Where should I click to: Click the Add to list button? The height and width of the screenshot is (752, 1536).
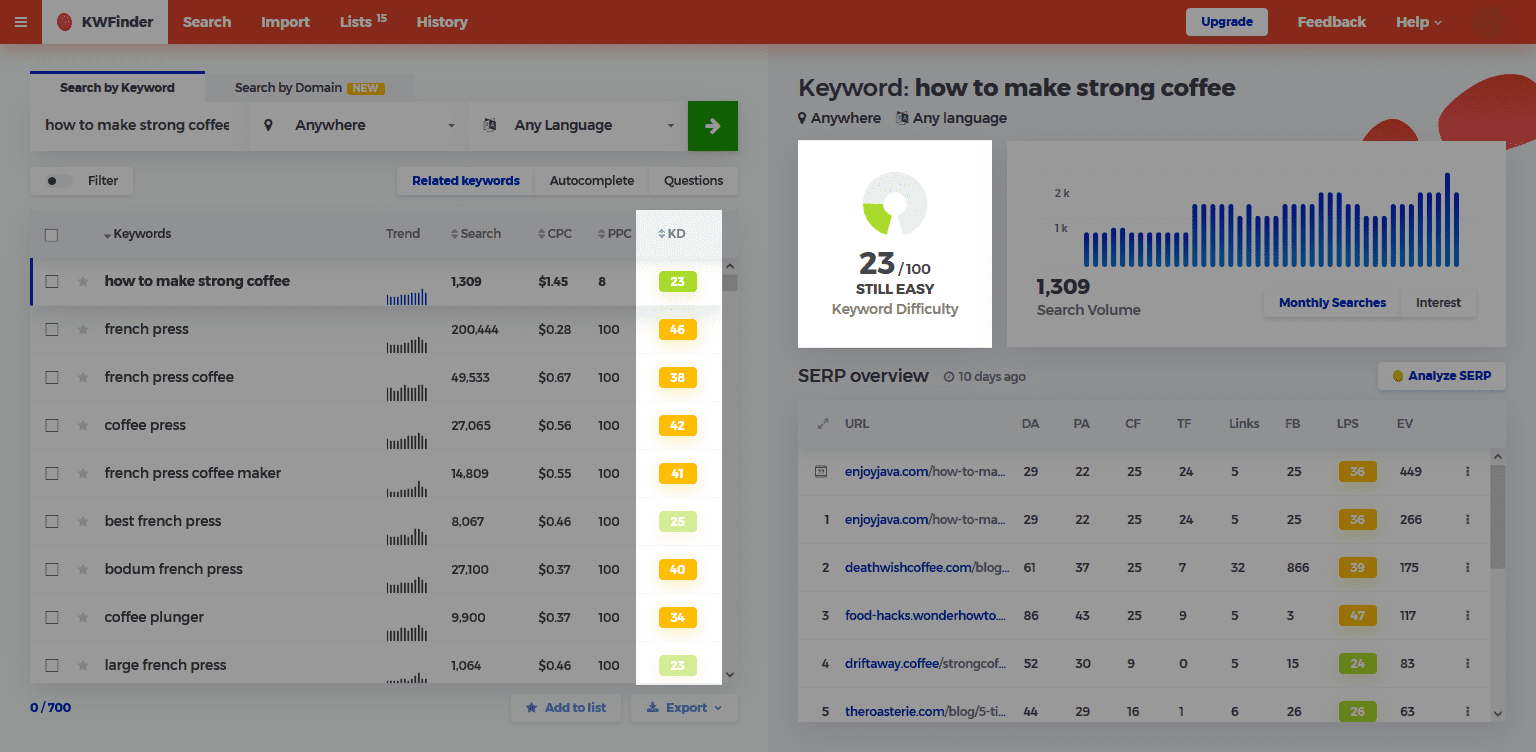565,708
